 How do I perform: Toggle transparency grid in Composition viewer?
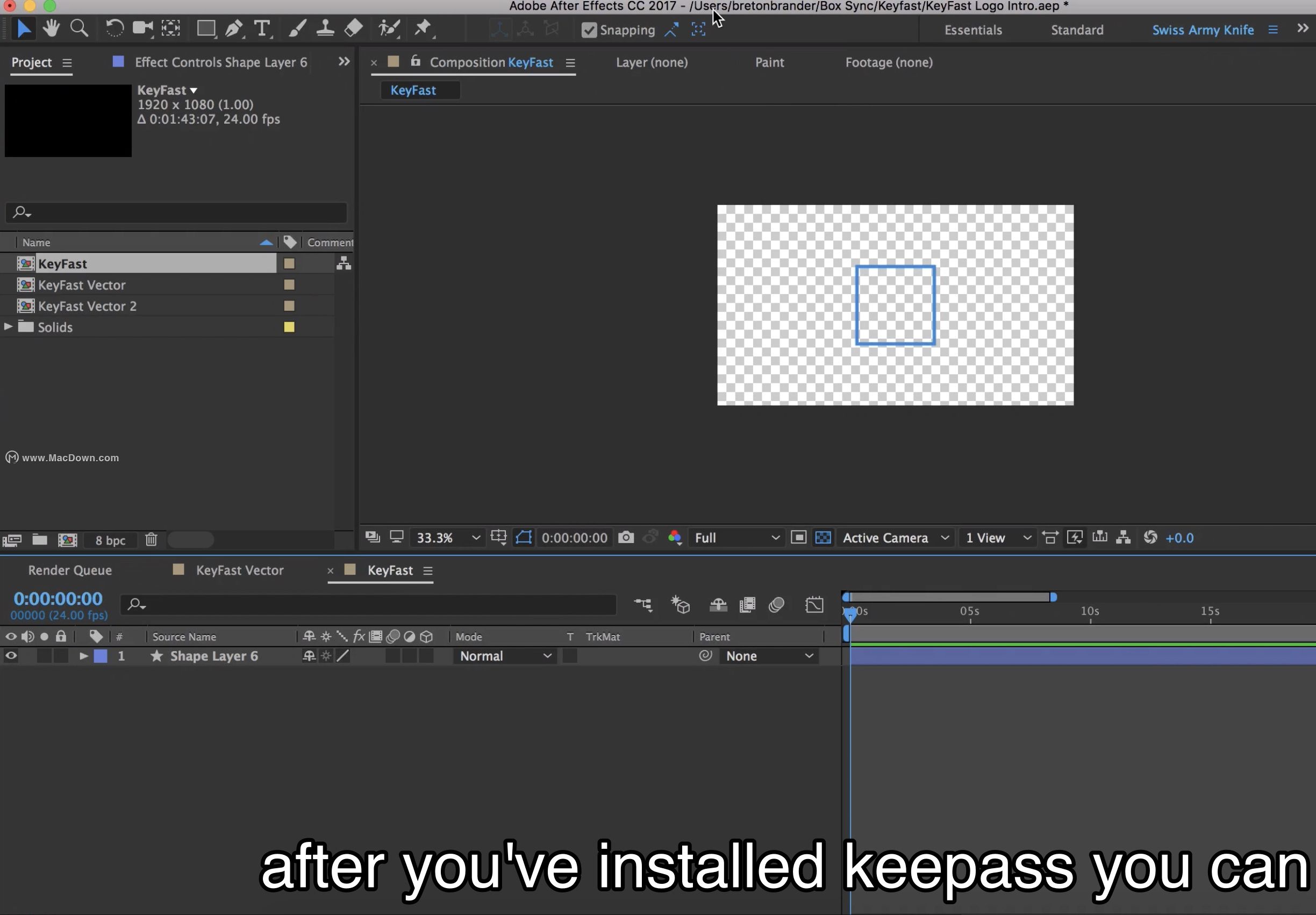coord(823,538)
